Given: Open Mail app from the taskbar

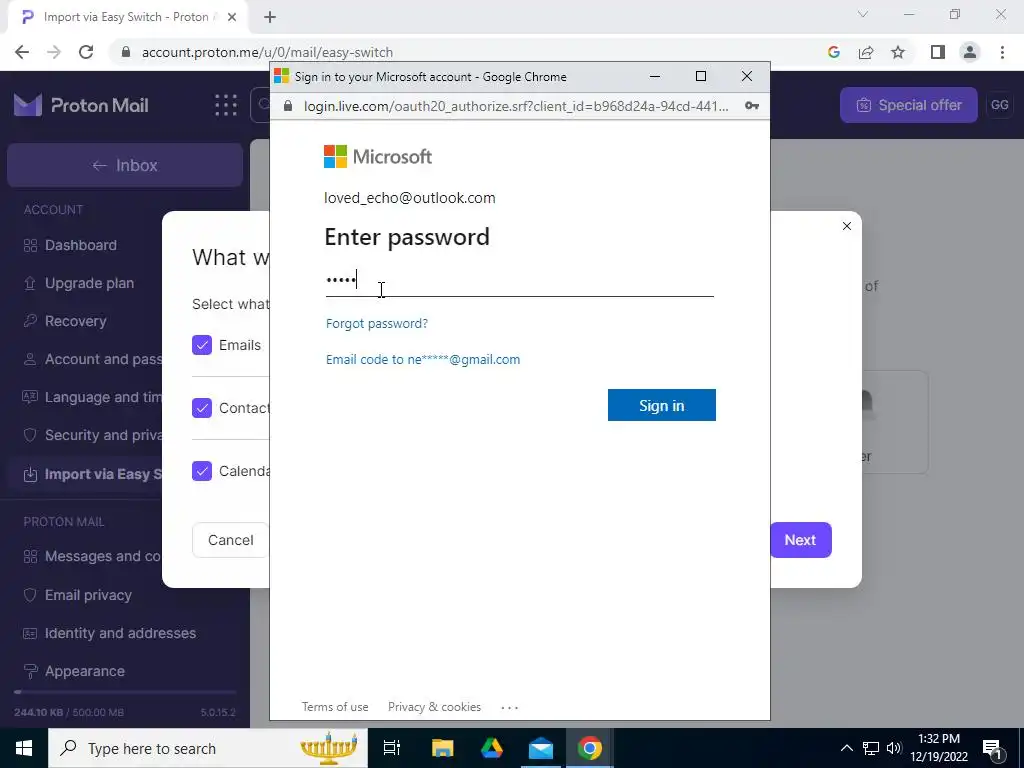Looking at the screenshot, I should click(x=541, y=748).
